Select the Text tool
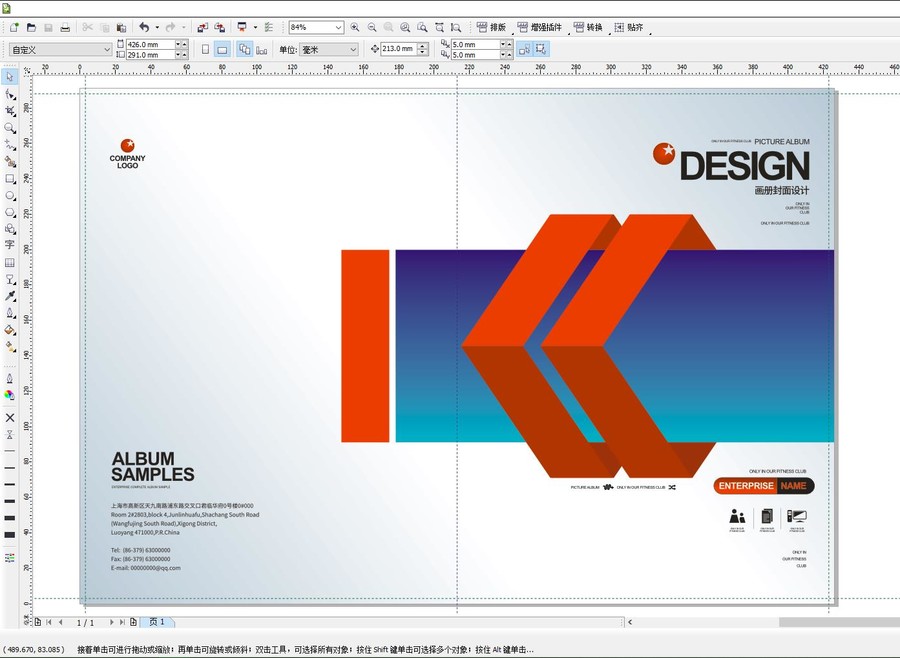This screenshot has width=900, height=658. (10, 245)
